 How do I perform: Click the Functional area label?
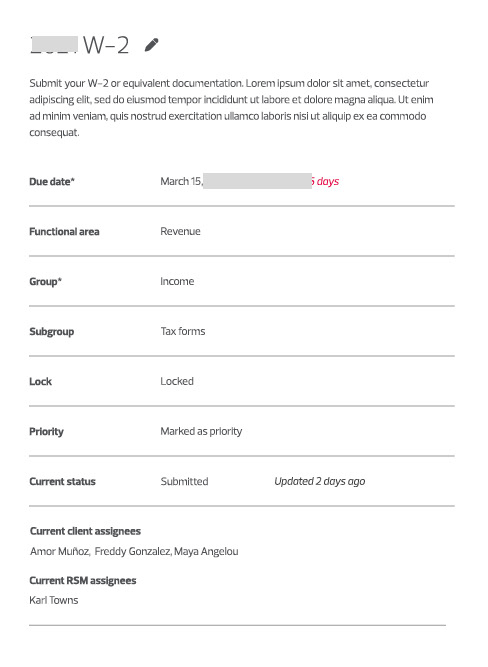[x=64, y=232]
